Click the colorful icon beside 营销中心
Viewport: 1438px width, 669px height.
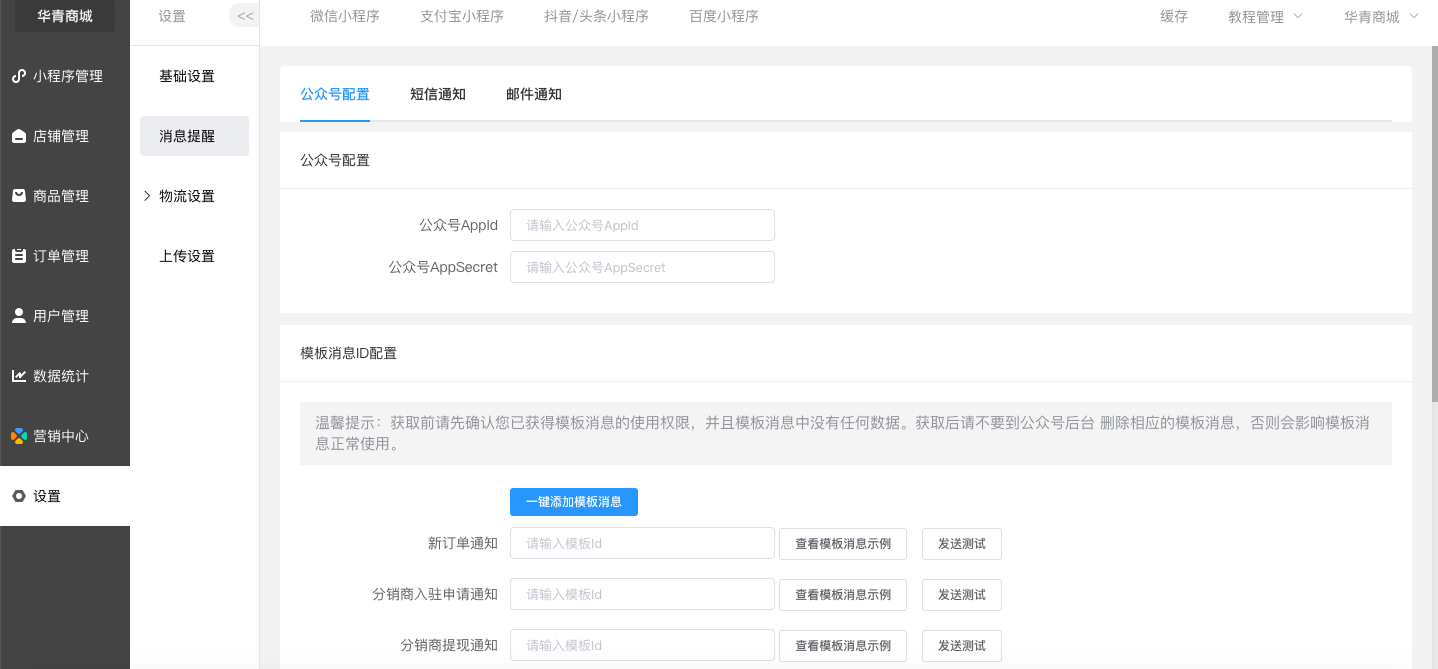18,436
